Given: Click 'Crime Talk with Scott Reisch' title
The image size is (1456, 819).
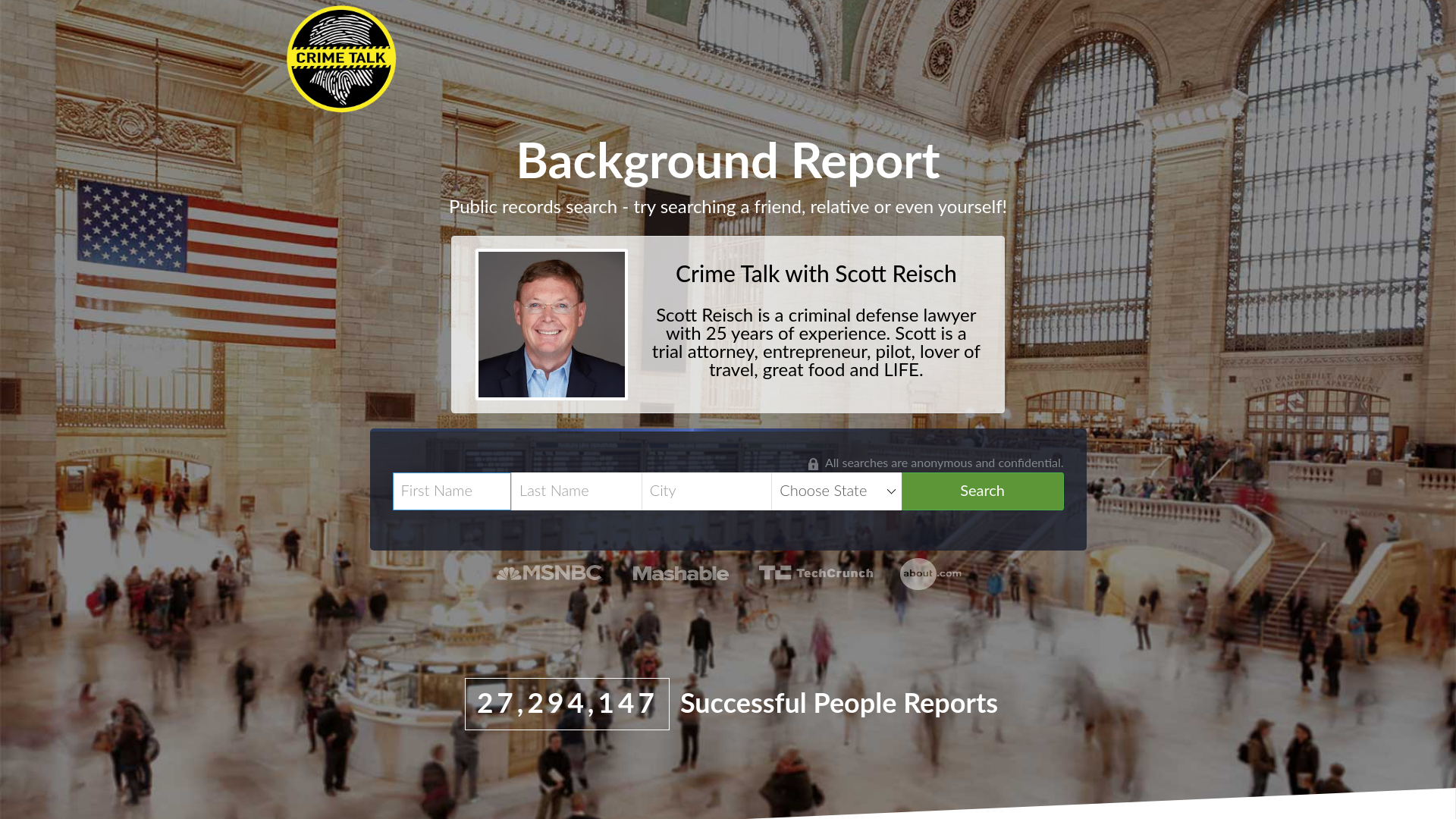Looking at the screenshot, I should [x=816, y=275].
